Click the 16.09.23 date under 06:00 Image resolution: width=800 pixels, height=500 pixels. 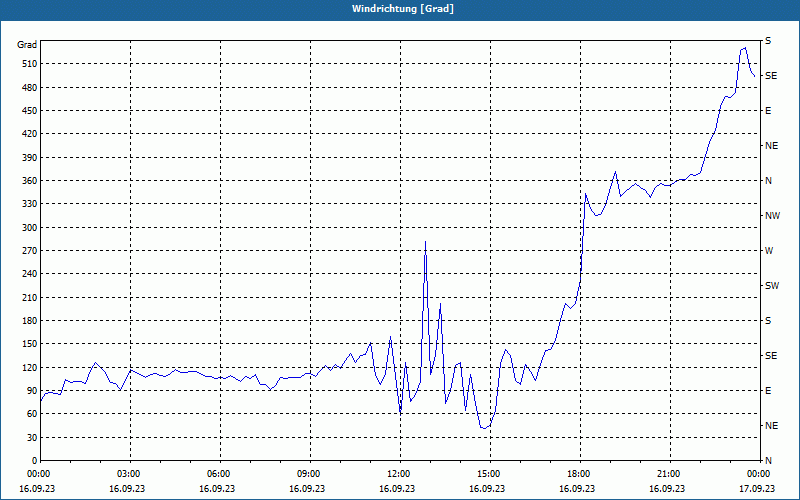217,488
